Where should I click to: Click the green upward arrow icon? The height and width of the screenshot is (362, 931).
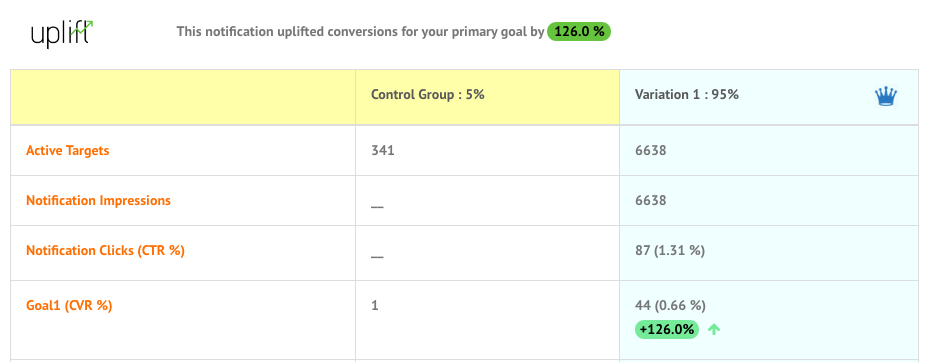coord(714,329)
